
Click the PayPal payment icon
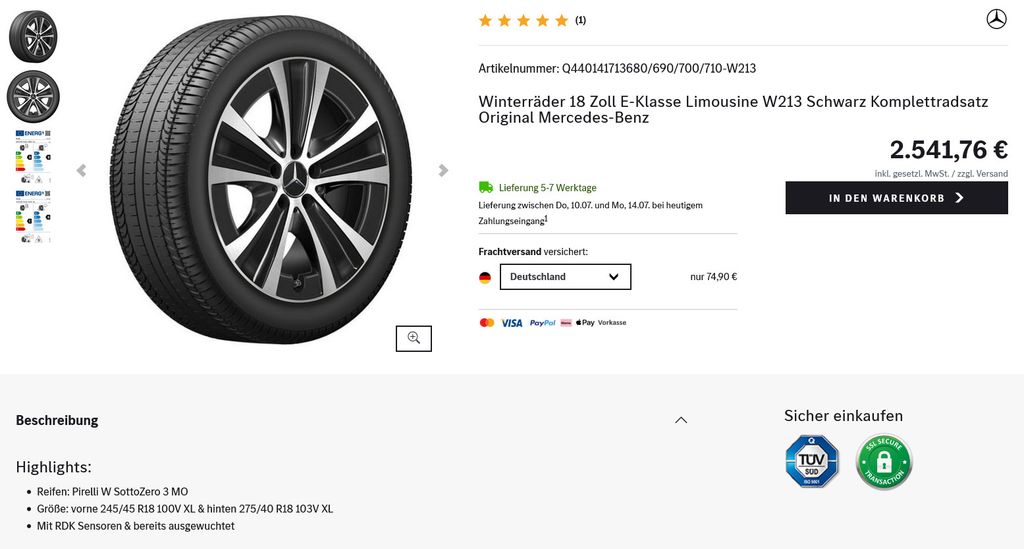(x=542, y=323)
